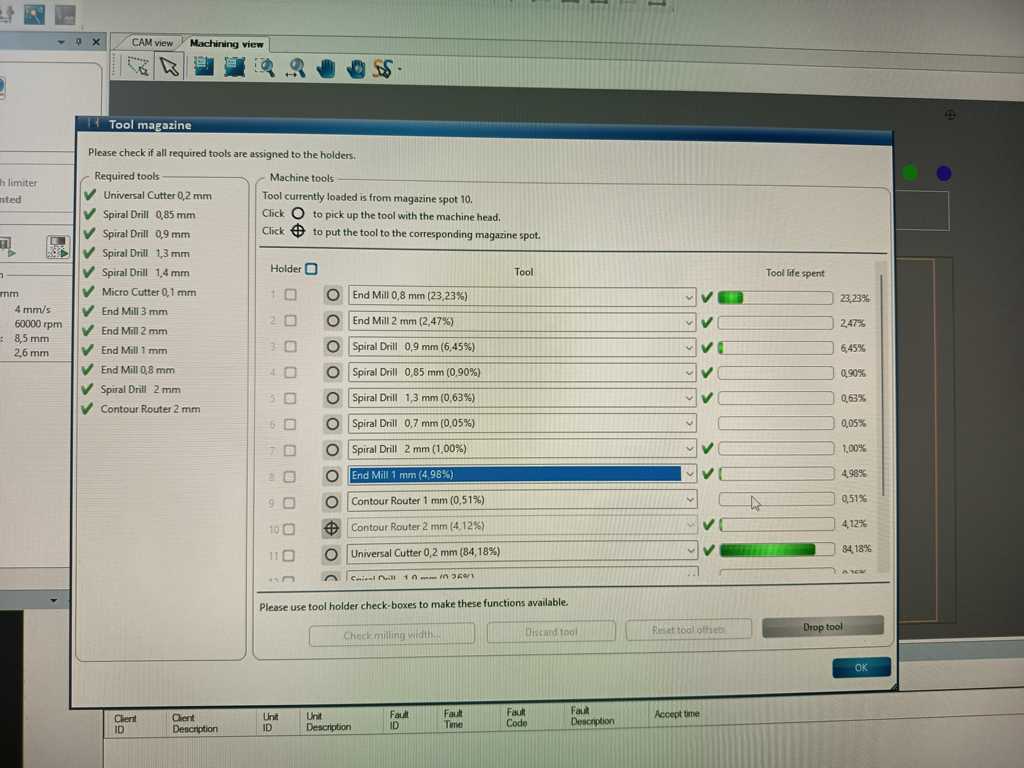Confirm Tool magazine dialog with OK
This screenshot has height=768, width=1024.
coord(861,667)
